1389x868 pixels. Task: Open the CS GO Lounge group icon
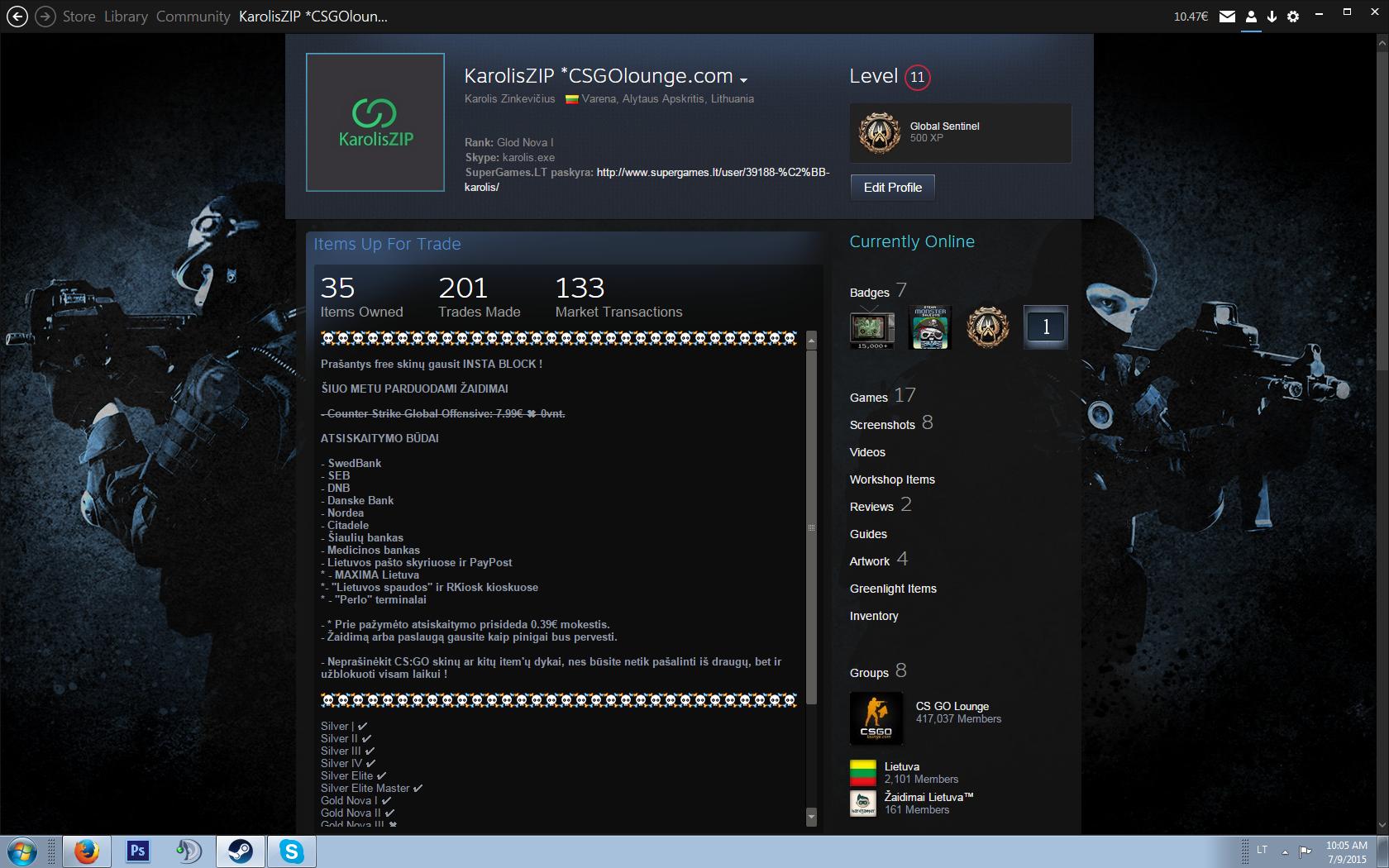pyautogui.click(x=876, y=718)
